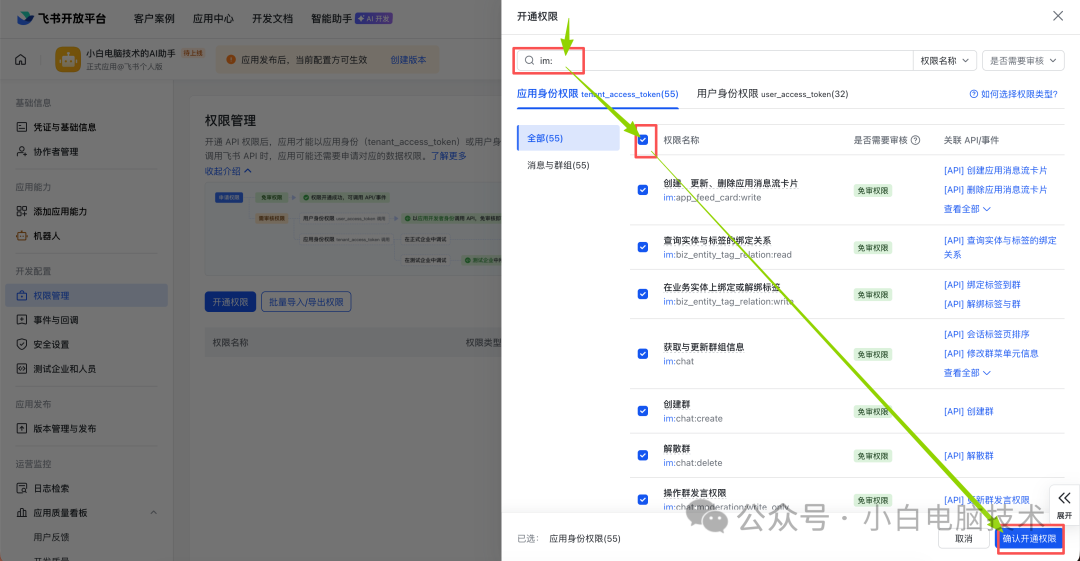Open [API] 创建应用消息流卡片 link

995,170
